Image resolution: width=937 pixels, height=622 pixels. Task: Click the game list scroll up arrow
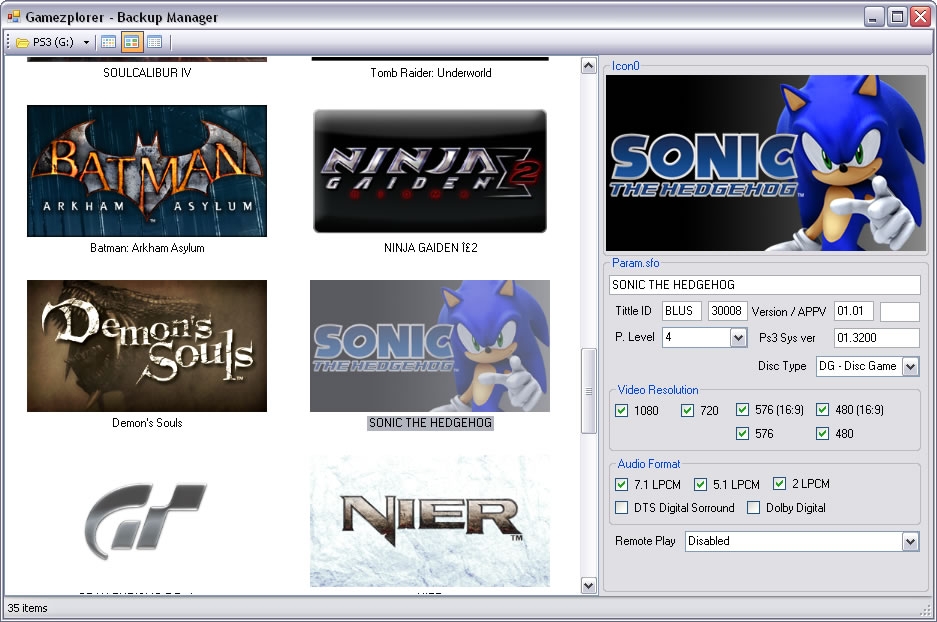pos(589,66)
